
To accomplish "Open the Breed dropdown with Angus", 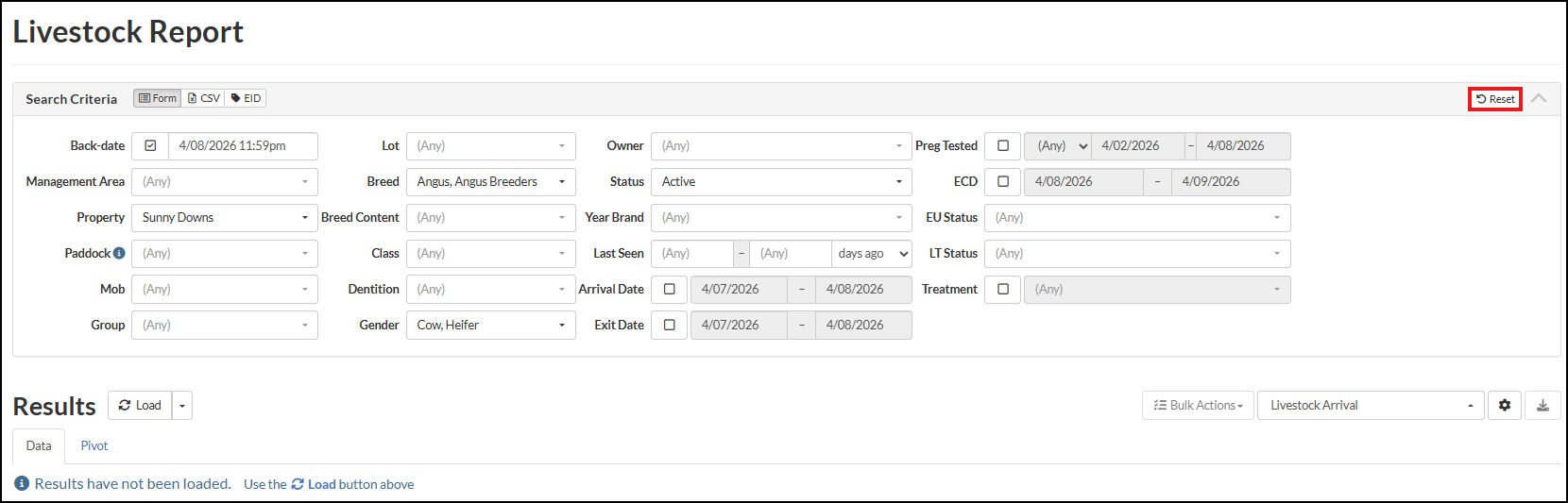I will [491, 182].
